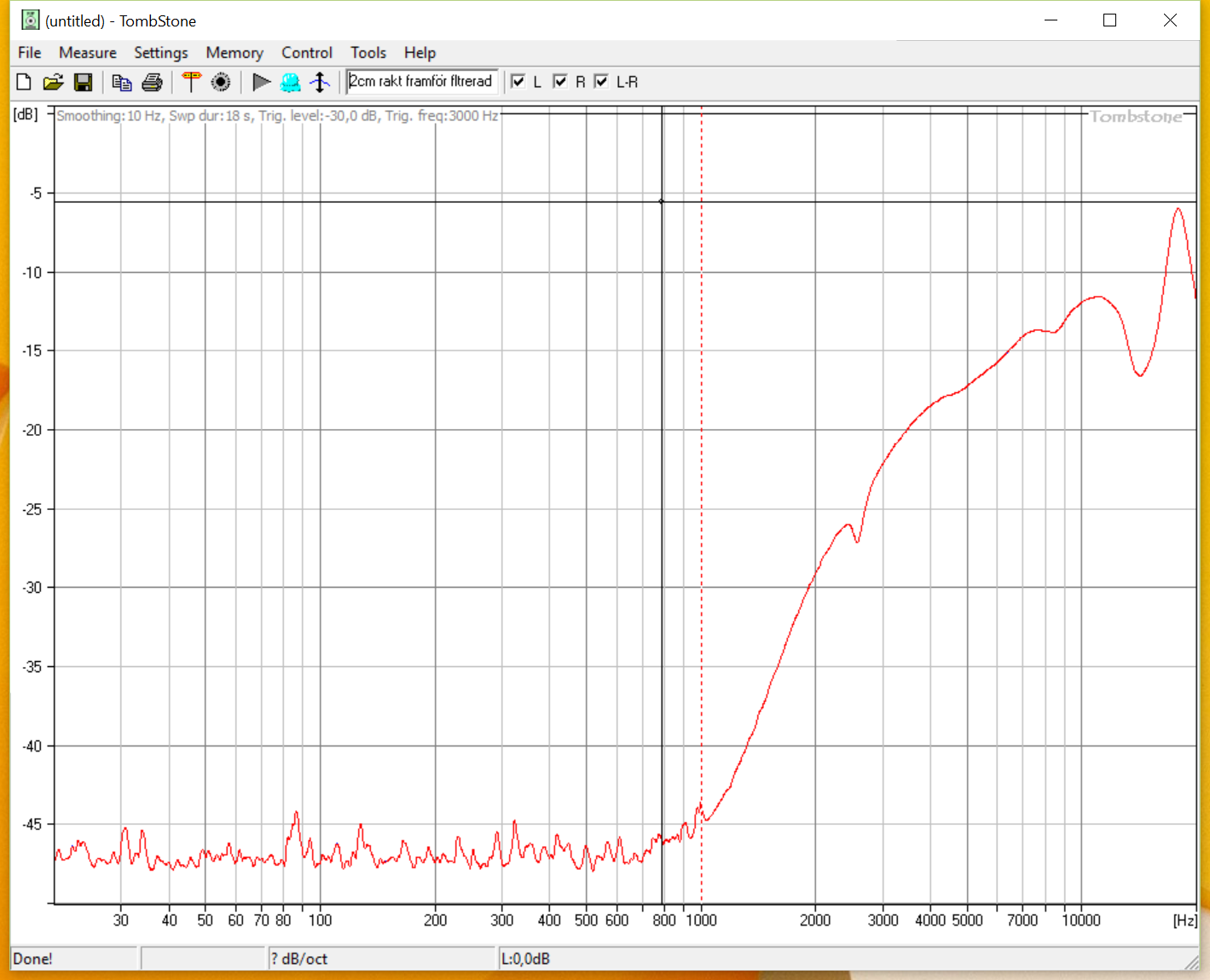This screenshot has height=980, width=1210.
Task: Toggle the L channel checkbox
Action: point(518,81)
